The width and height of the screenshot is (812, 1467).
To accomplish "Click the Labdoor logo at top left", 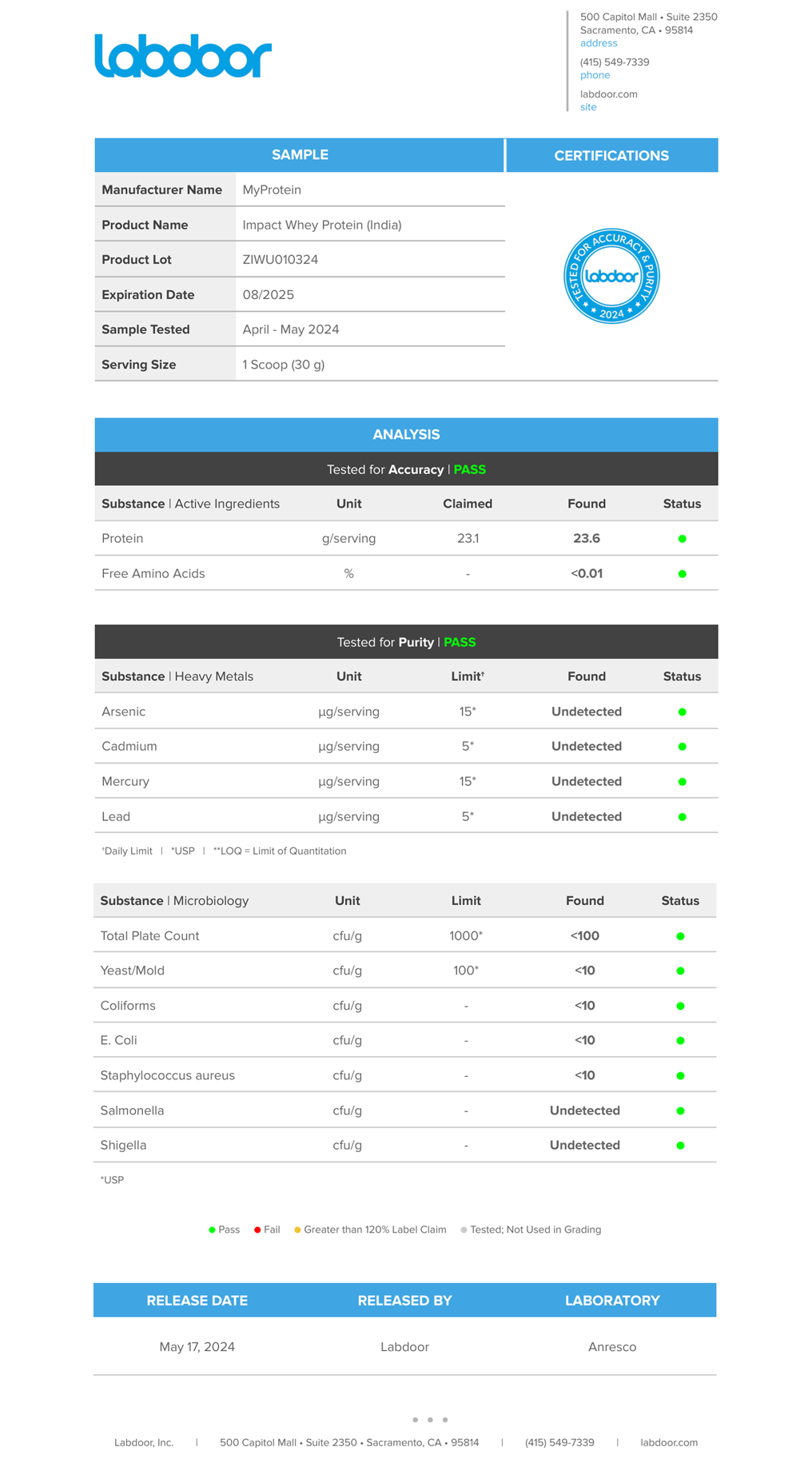I will (183, 56).
